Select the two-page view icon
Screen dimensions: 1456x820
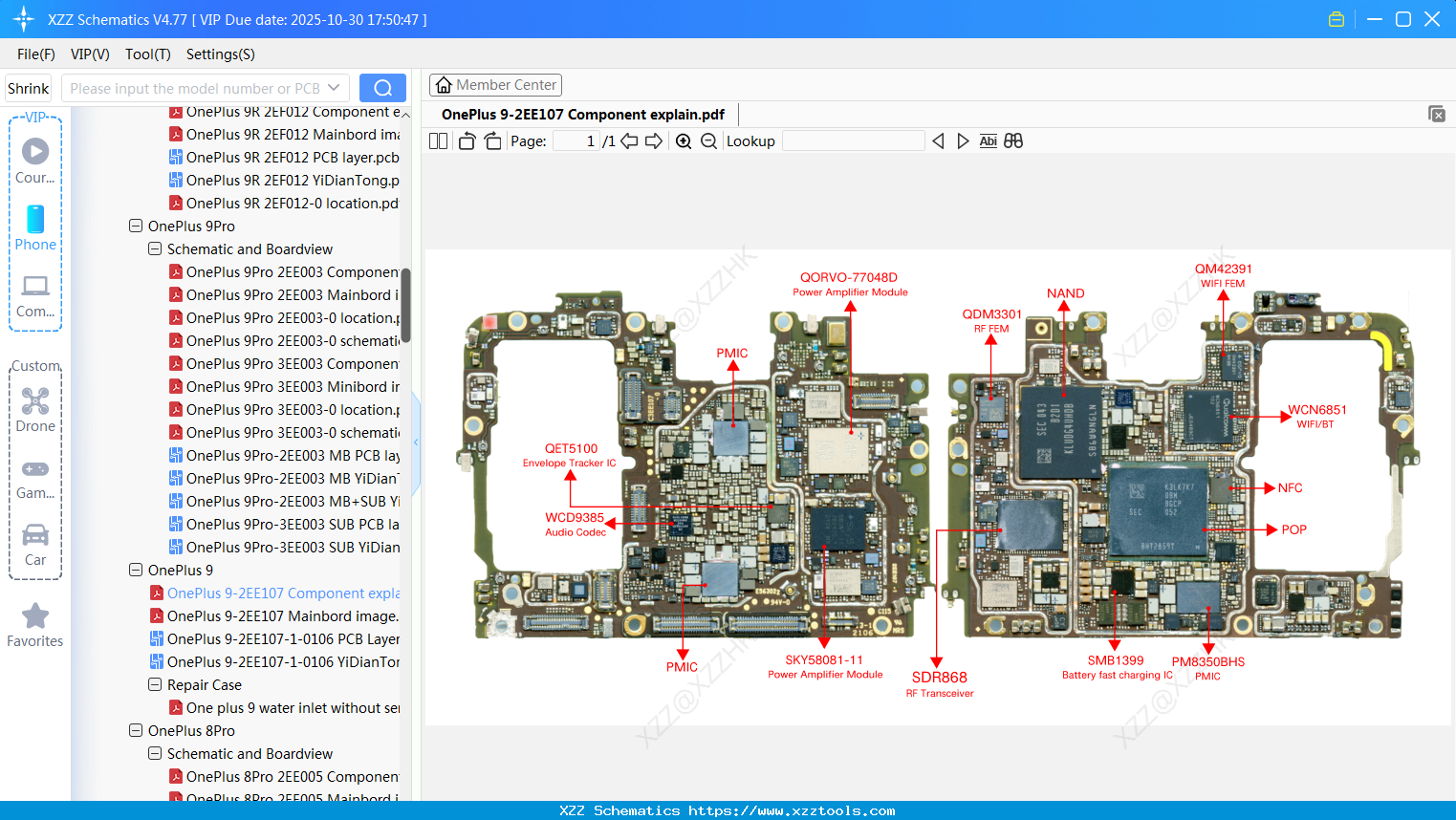click(x=437, y=140)
